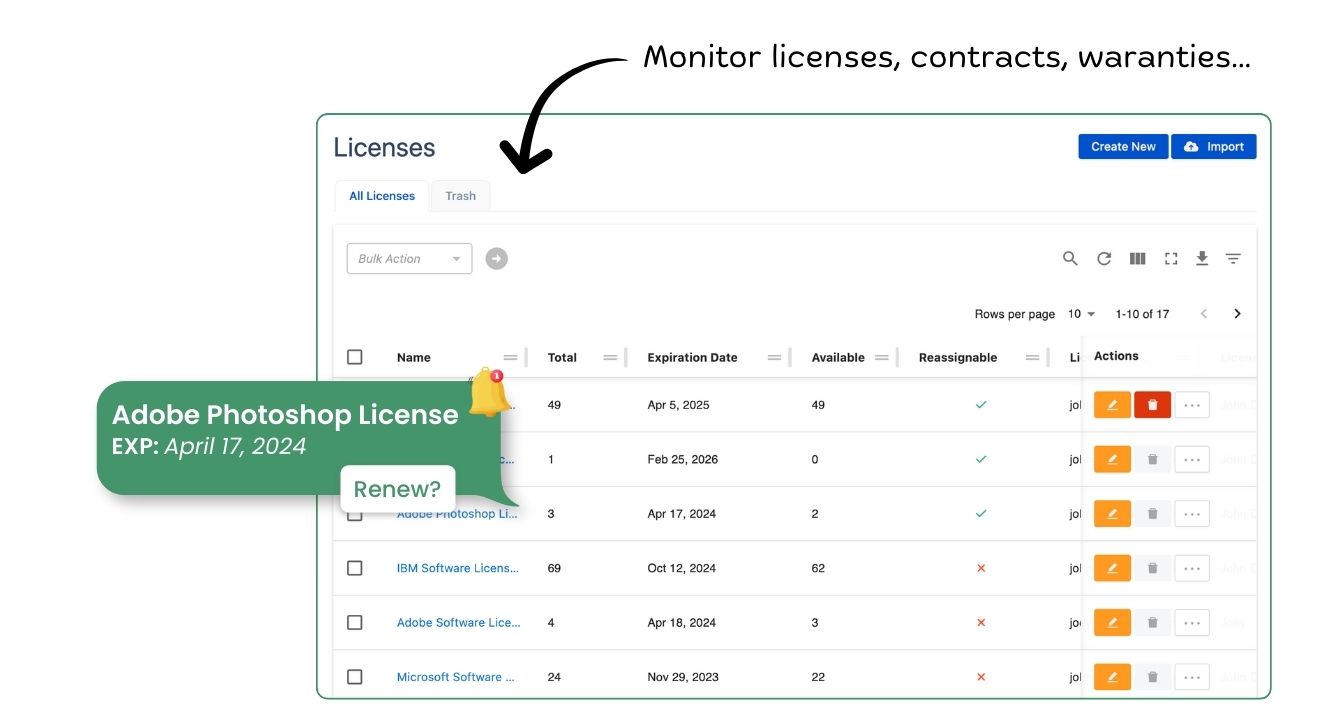Click the red delete button in first row
1328x727 pixels.
pos(1152,405)
